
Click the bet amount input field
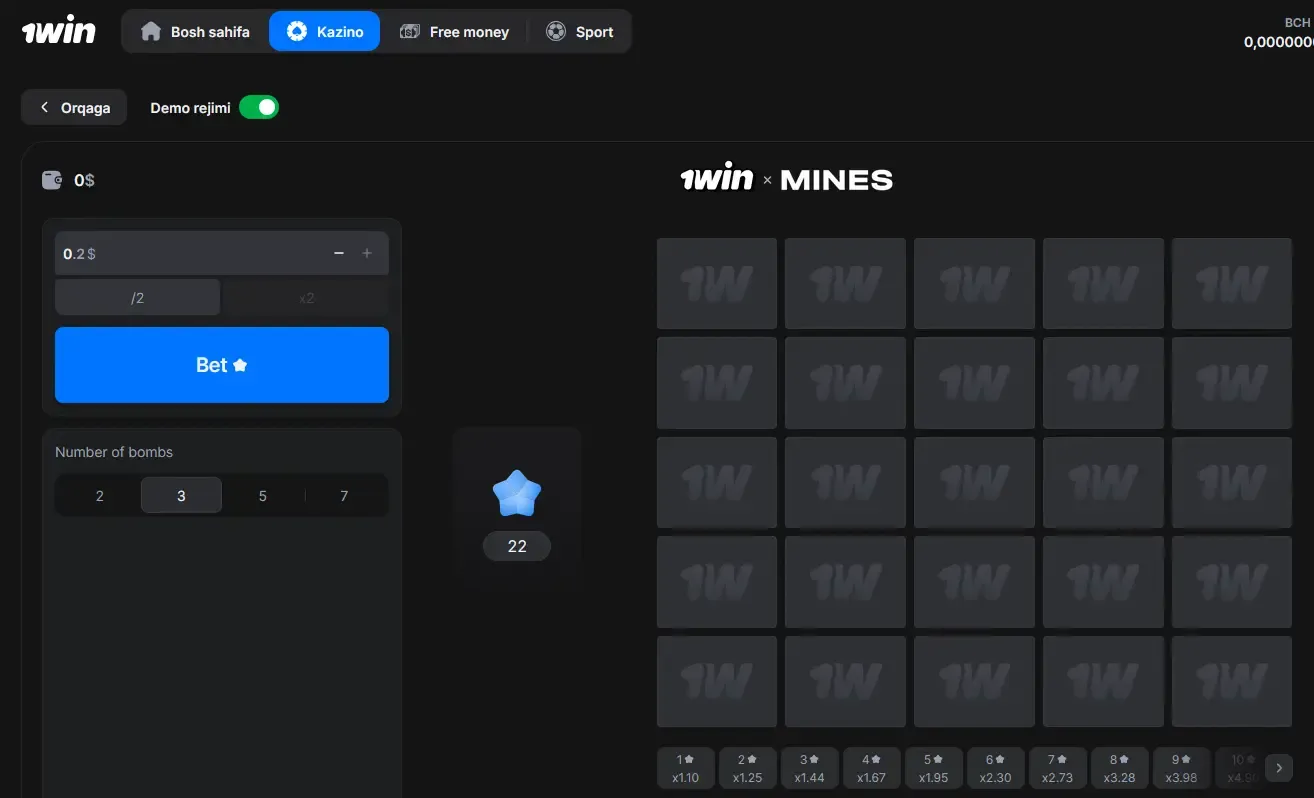pyautogui.click(x=190, y=254)
